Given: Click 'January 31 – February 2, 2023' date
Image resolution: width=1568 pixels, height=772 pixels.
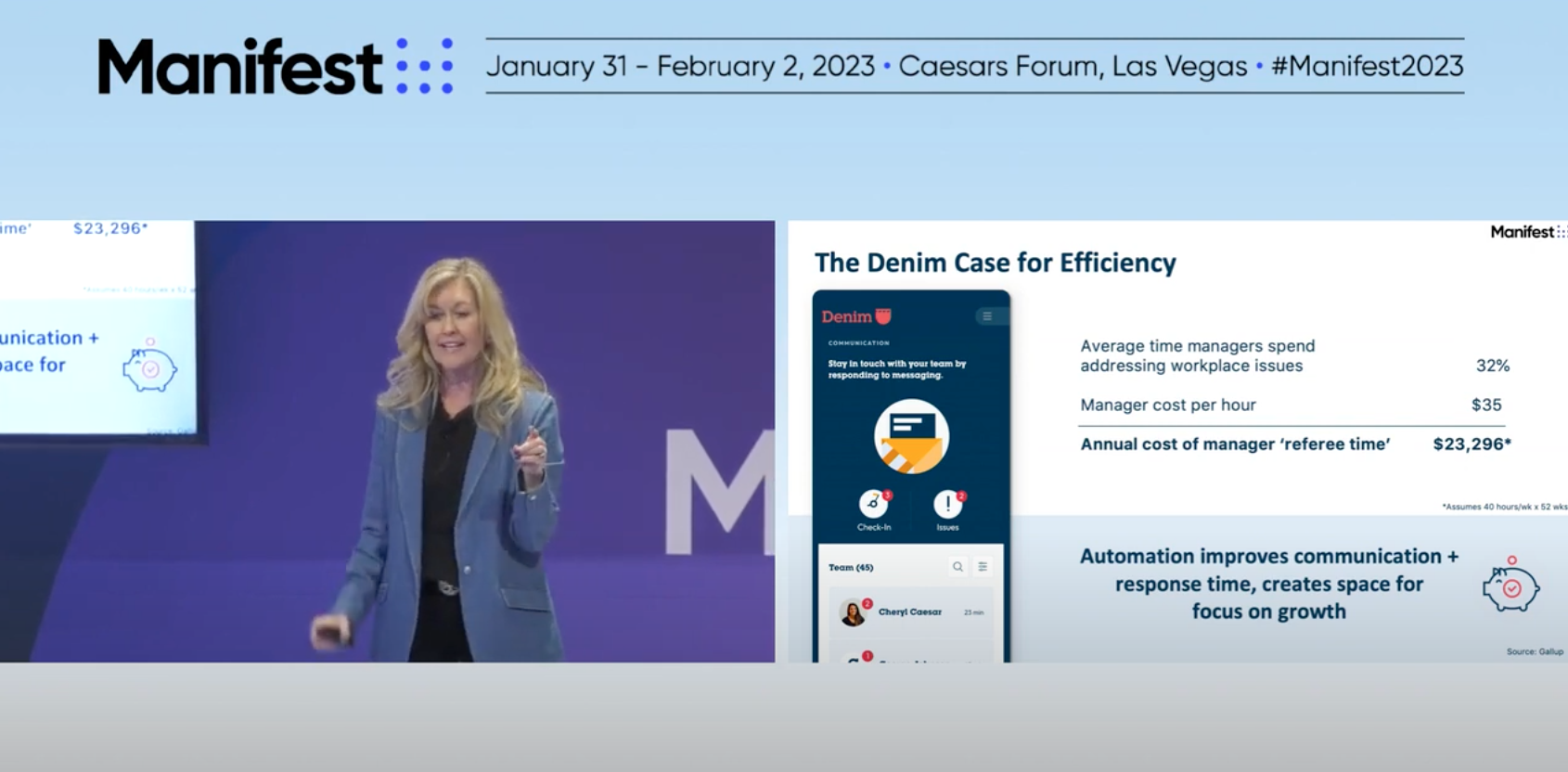Looking at the screenshot, I should [x=680, y=66].
